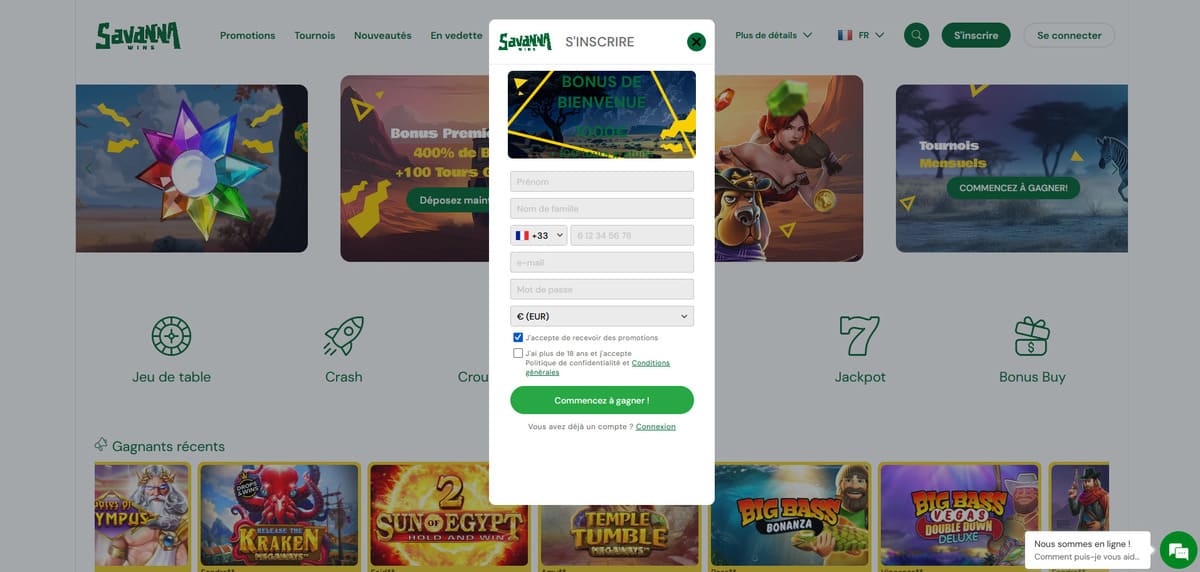This screenshot has width=1200, height=572.
Task: Choose the Bonus Buy gift icon
Action: 1032,337
